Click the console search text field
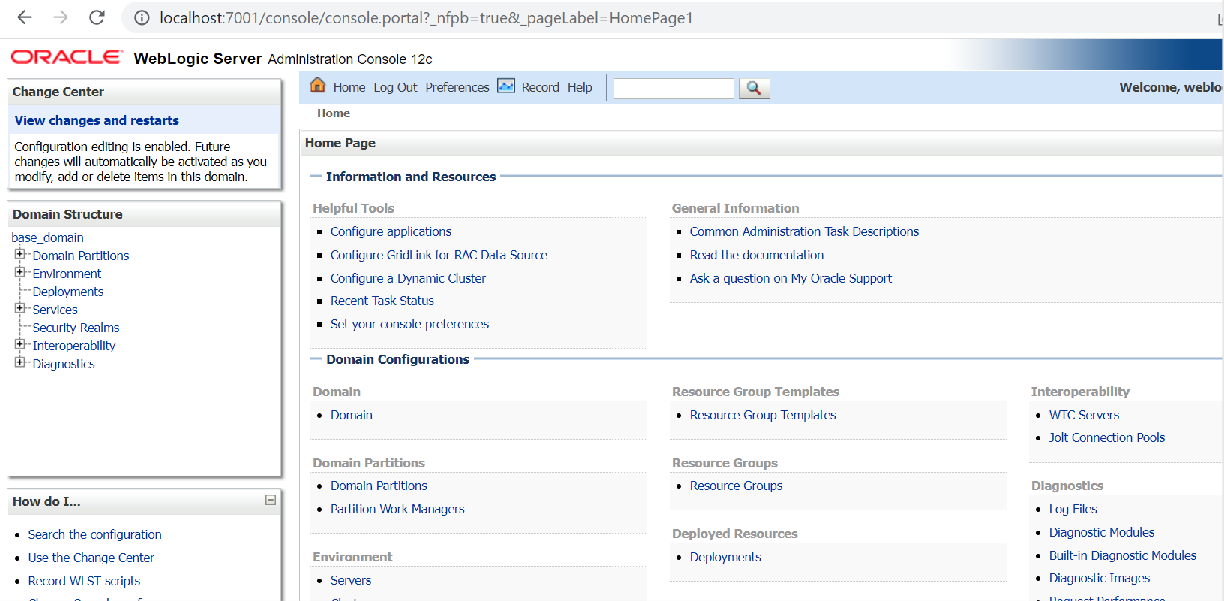 tap(673, 89)
